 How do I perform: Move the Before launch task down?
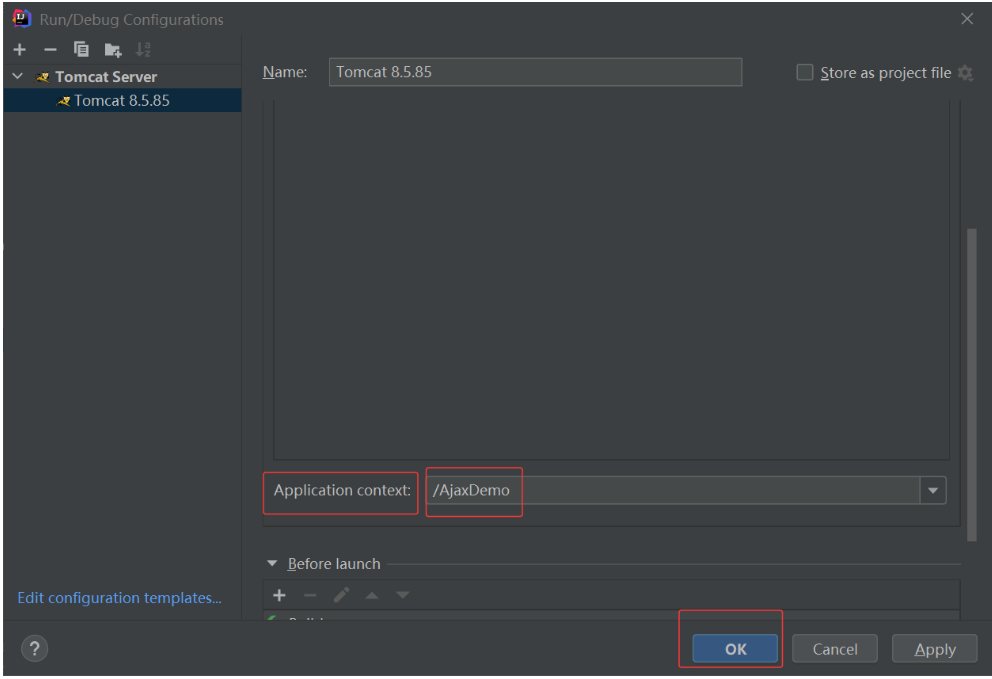(x=402, y=595)
